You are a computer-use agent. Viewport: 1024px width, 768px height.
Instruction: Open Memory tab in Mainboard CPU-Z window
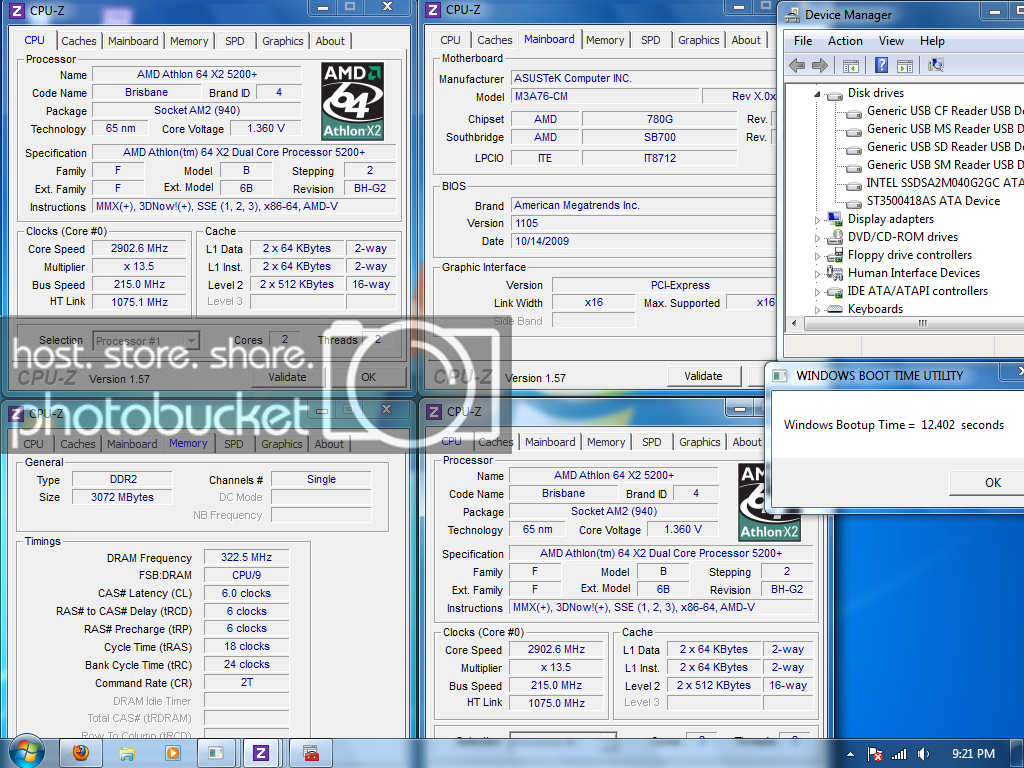[x=605, y=40]
